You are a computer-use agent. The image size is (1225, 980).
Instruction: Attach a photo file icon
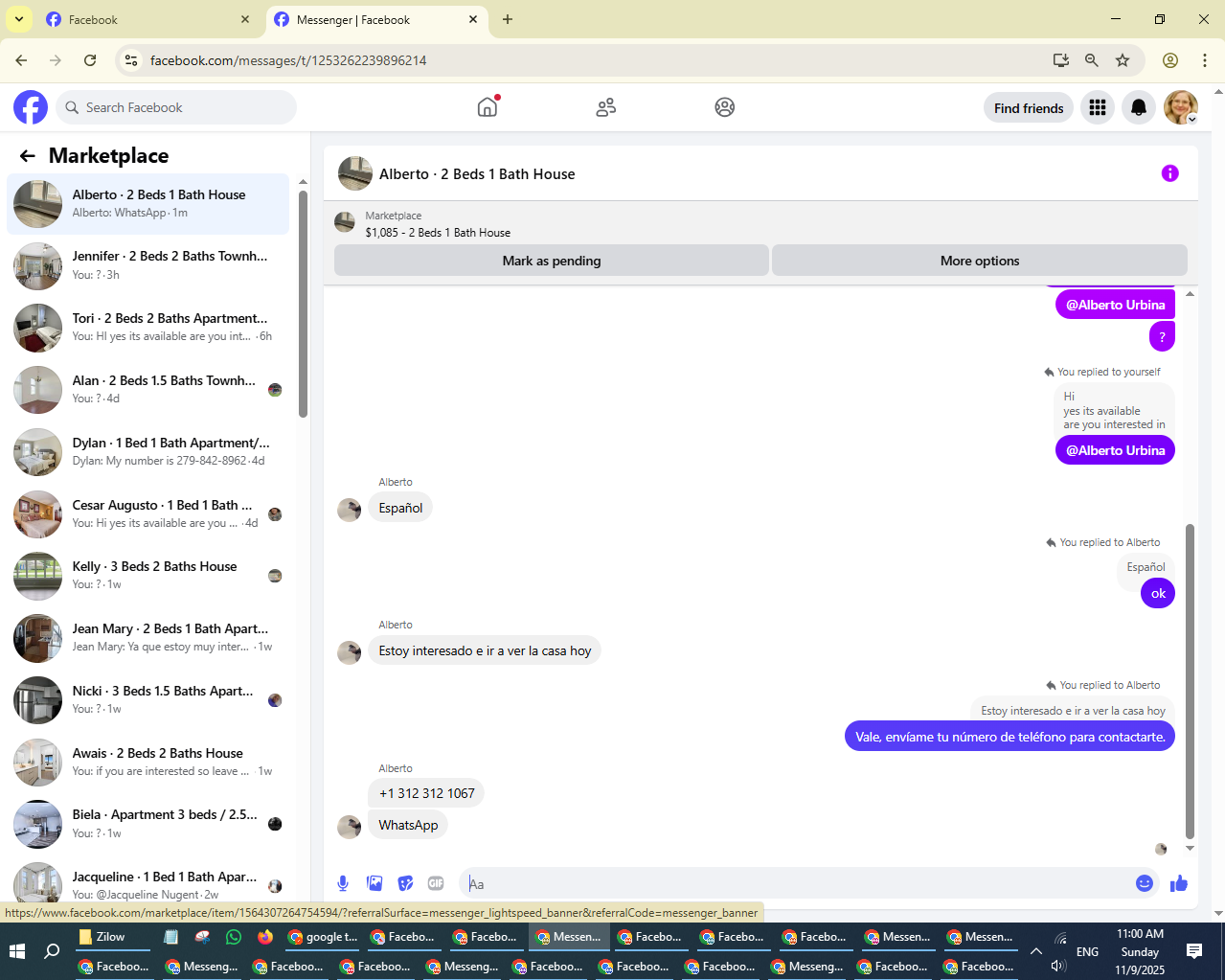[374, 883]
